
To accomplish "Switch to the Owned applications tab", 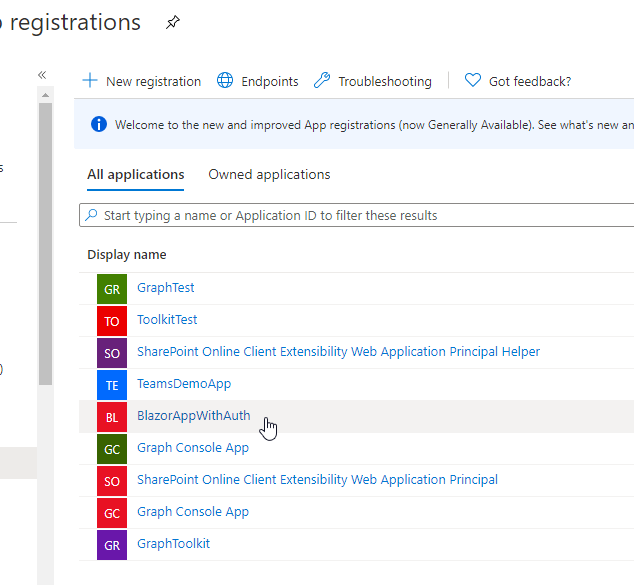I will click(x=269, y=174).
